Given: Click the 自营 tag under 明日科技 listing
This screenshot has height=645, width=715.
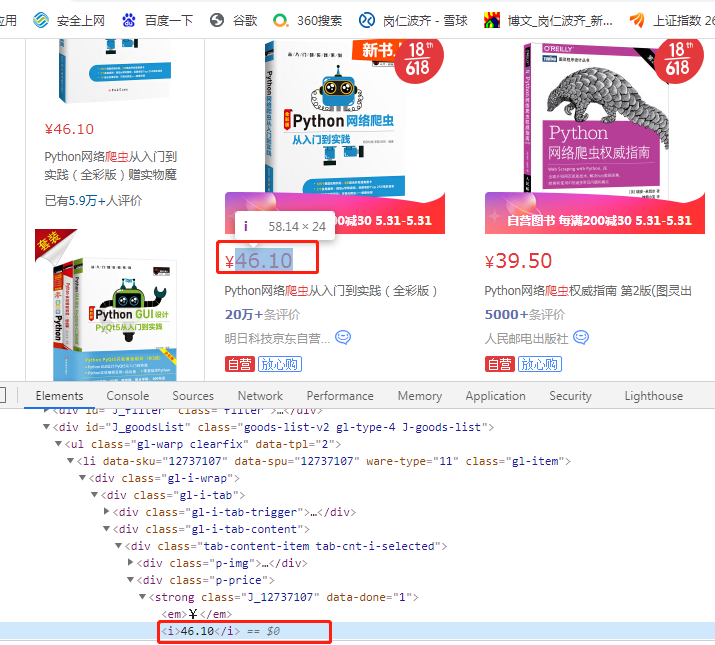Looking at the screenshot, I should [x=239, y=364].
